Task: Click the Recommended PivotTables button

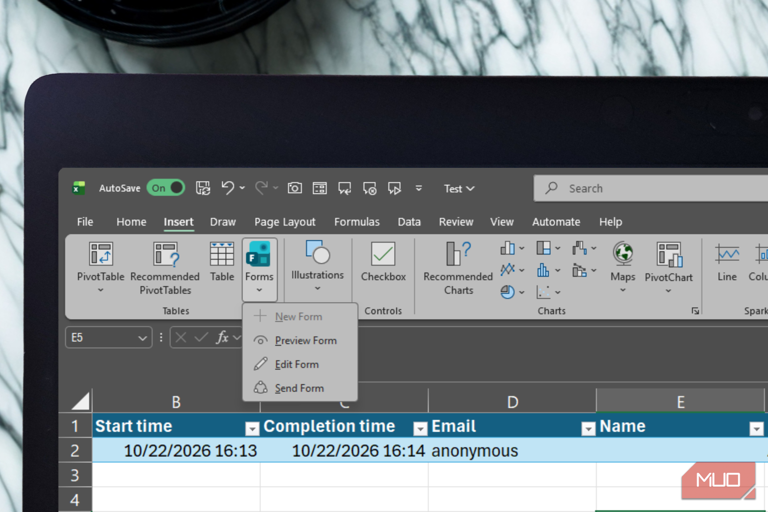Action: coord(165,268)
